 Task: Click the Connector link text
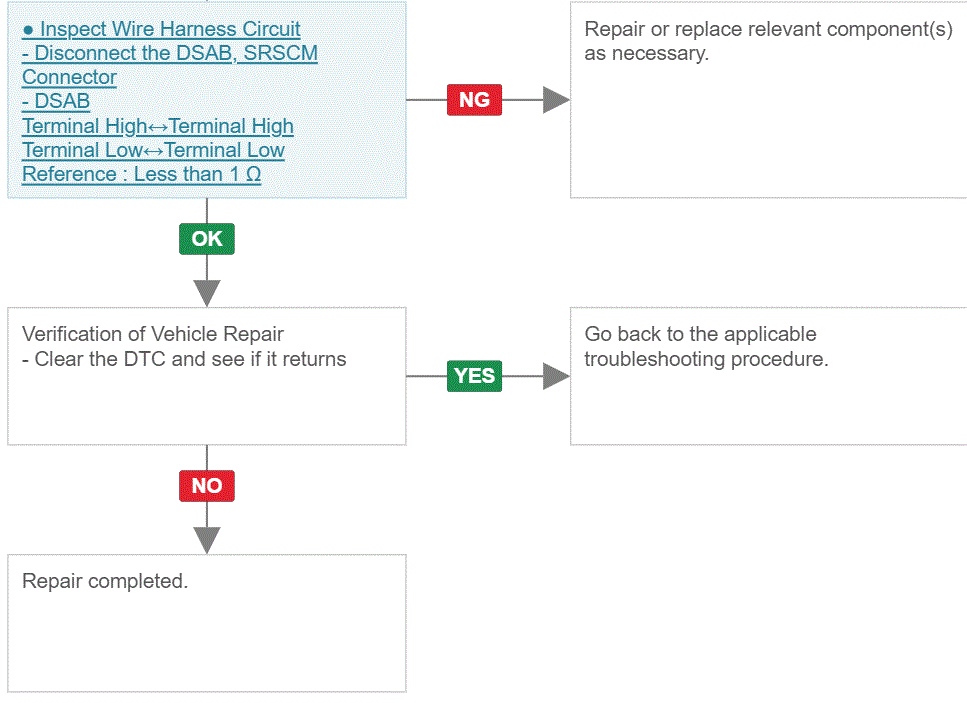[69, 77]
